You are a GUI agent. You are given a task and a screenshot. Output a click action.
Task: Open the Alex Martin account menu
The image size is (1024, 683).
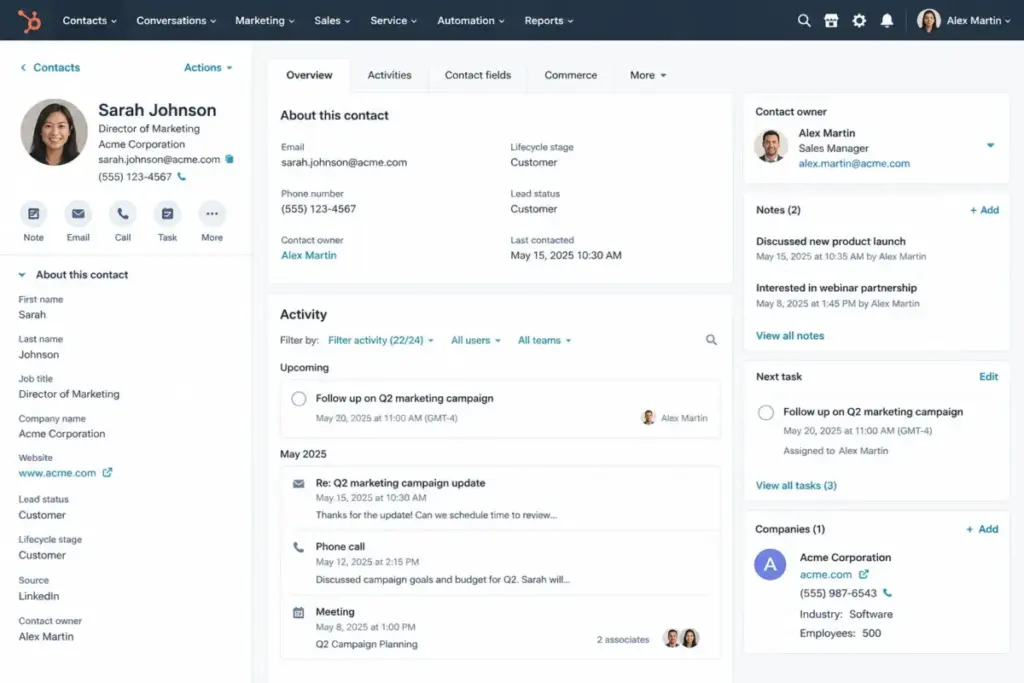click(x=963, y=20)
